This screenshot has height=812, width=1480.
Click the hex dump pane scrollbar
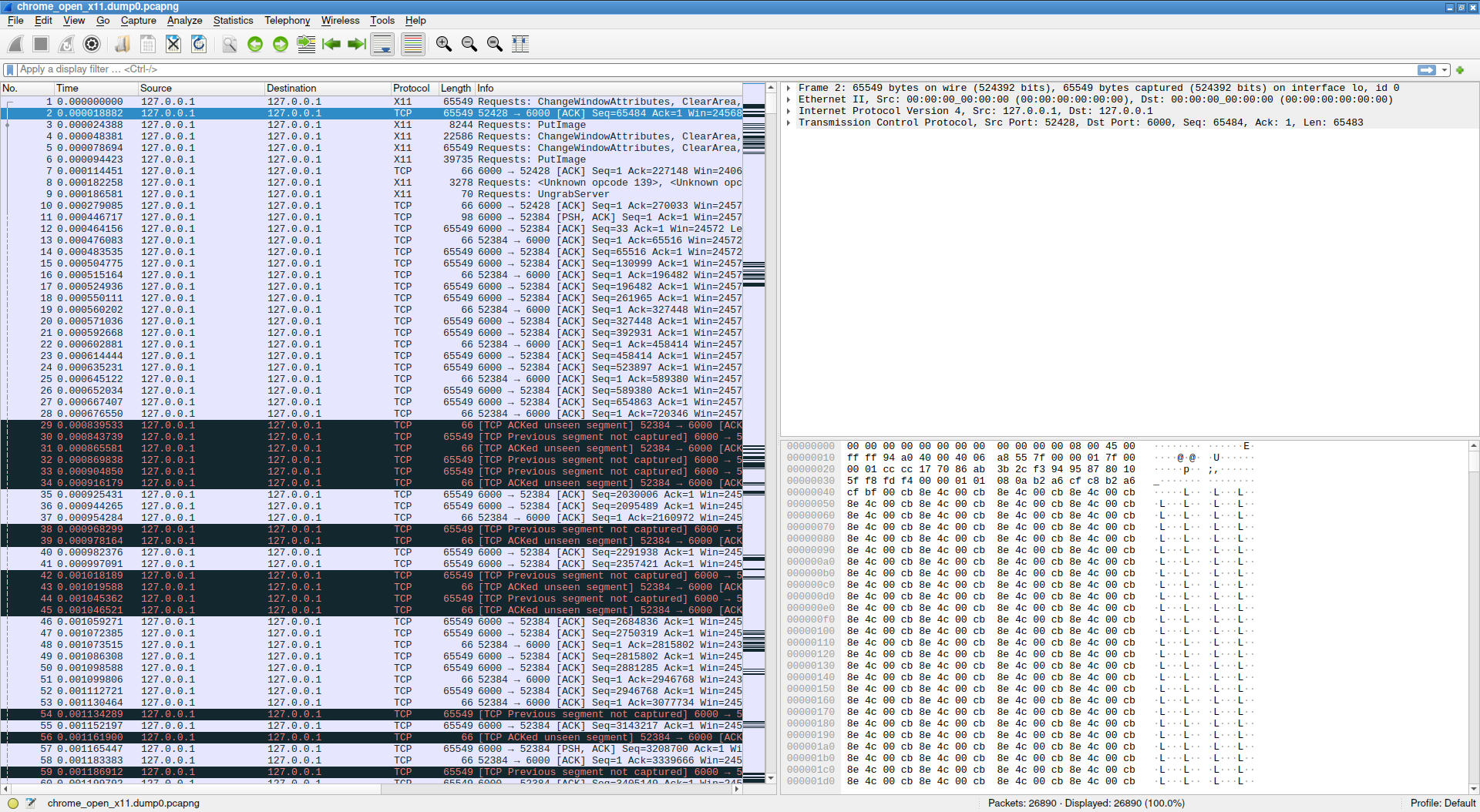coord(1473,616)
